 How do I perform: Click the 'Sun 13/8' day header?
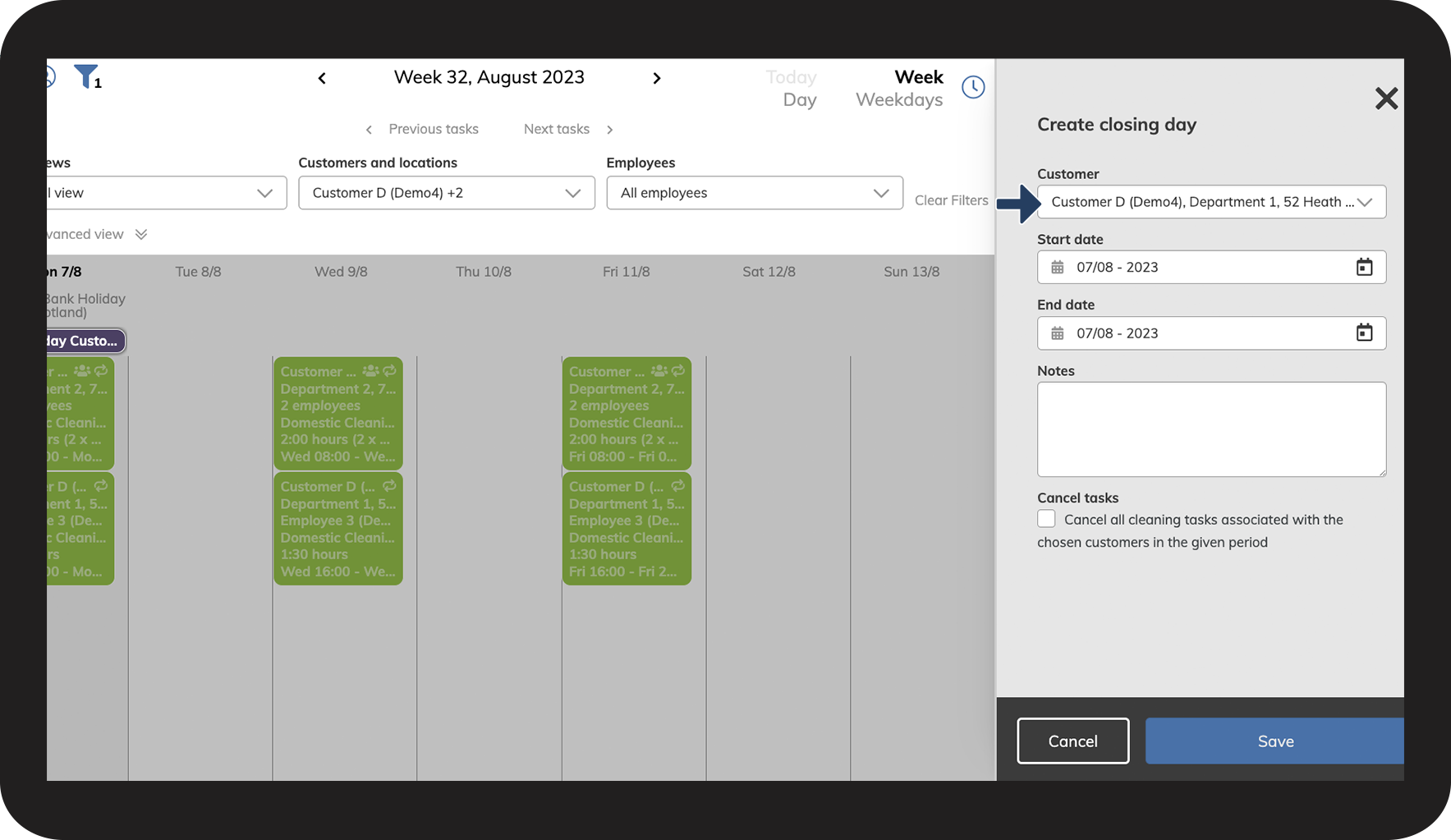point(911,272)
